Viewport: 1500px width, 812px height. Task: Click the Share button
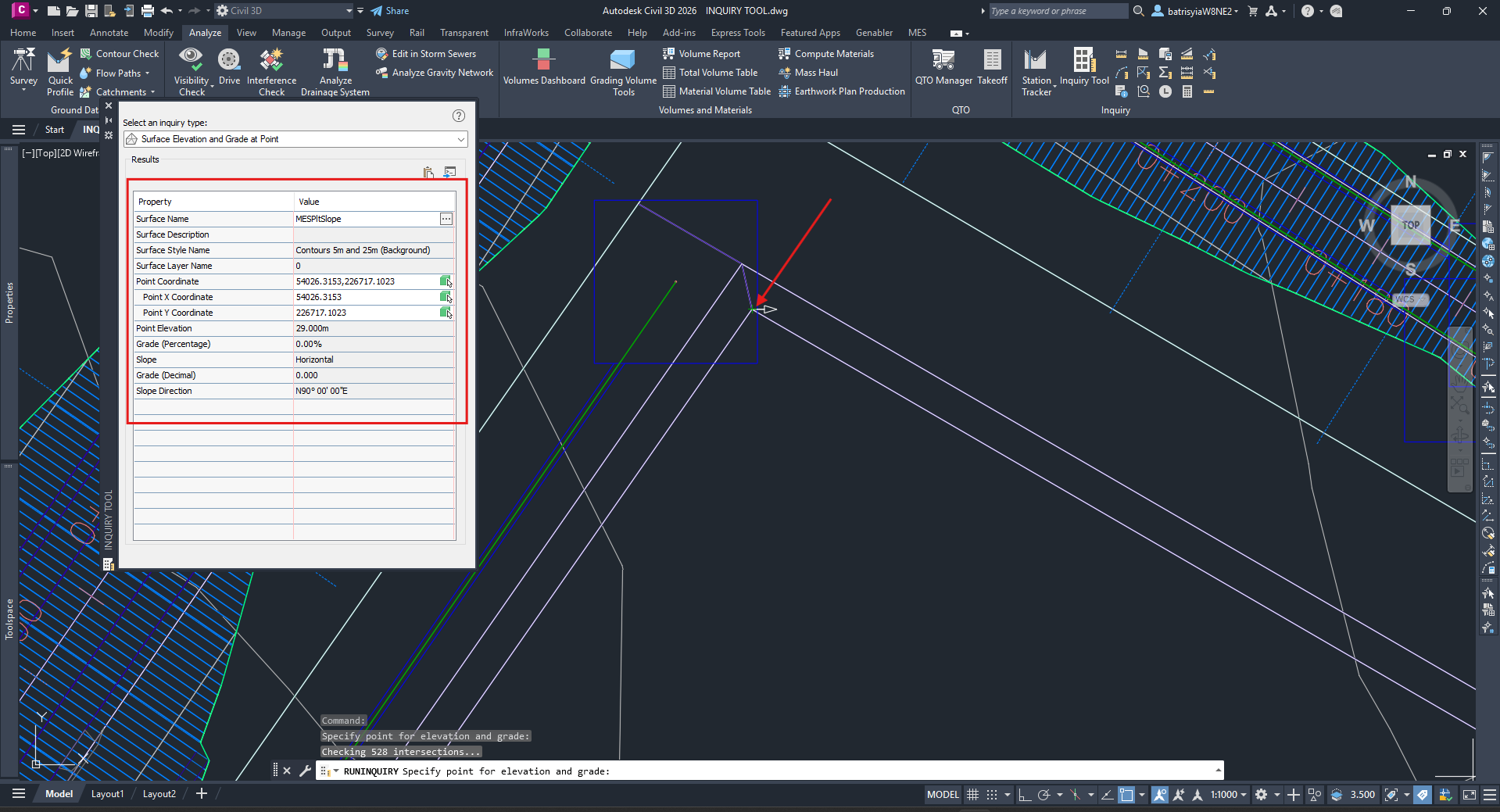389,11
